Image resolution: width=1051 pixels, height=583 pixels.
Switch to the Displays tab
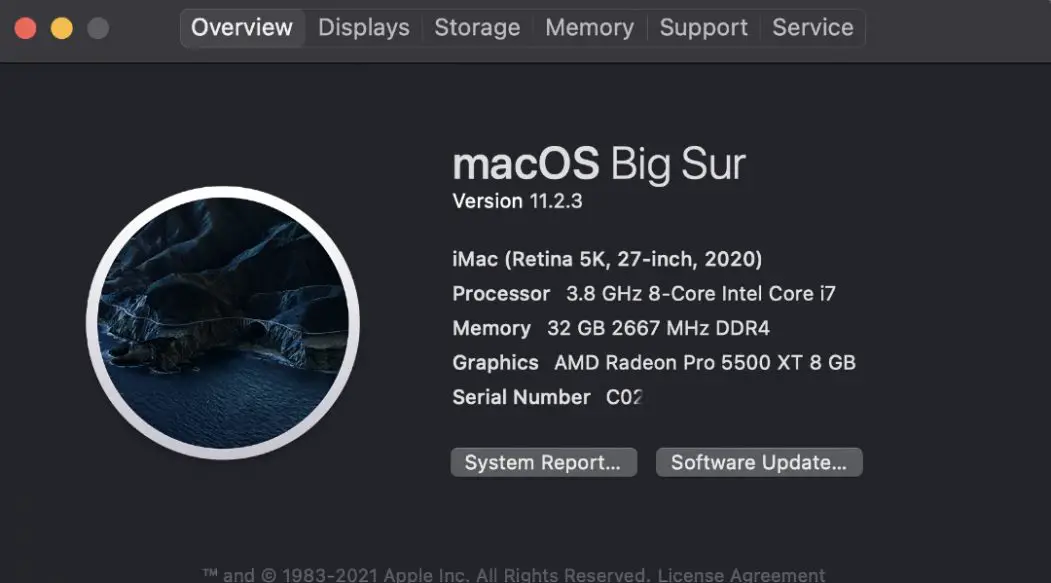[x=363, y=27]
